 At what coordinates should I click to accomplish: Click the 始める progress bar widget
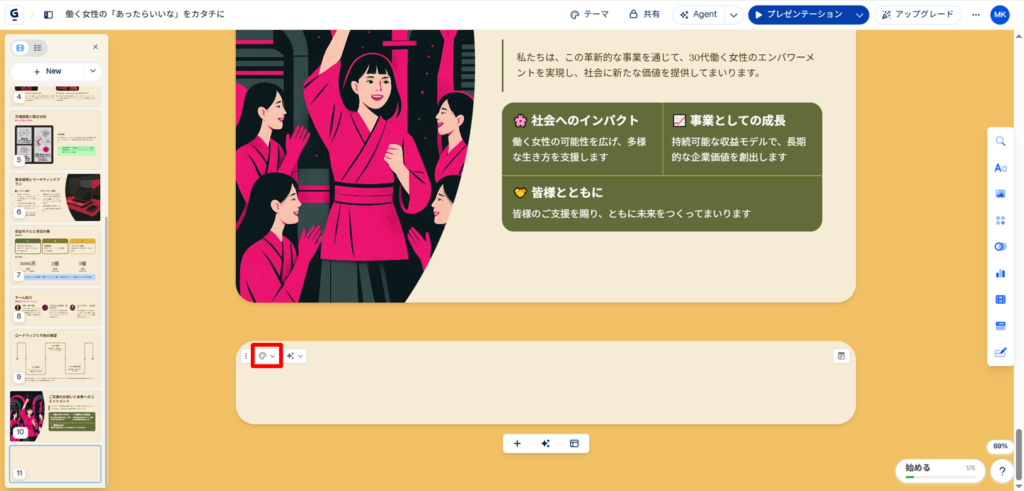coord(940,471)
